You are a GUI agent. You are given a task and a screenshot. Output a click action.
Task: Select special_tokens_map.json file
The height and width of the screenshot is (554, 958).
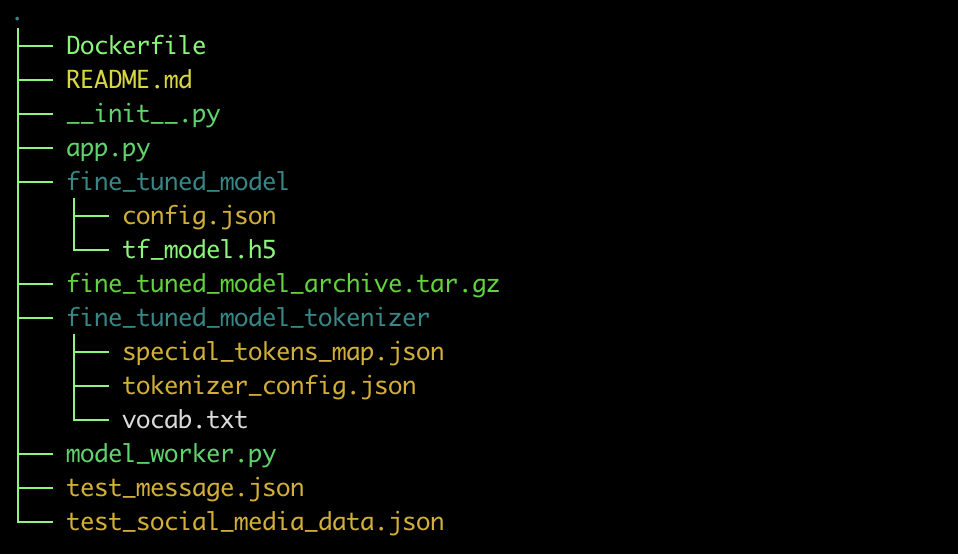point(283,352)
